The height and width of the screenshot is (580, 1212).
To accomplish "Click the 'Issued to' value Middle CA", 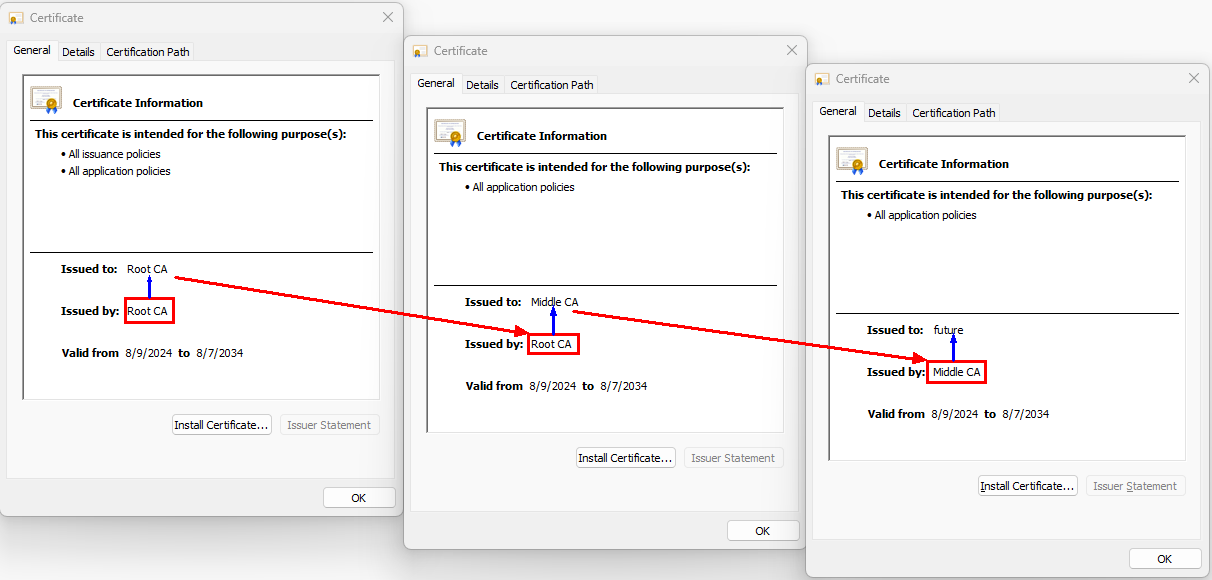I will click(x=554, y=302).
